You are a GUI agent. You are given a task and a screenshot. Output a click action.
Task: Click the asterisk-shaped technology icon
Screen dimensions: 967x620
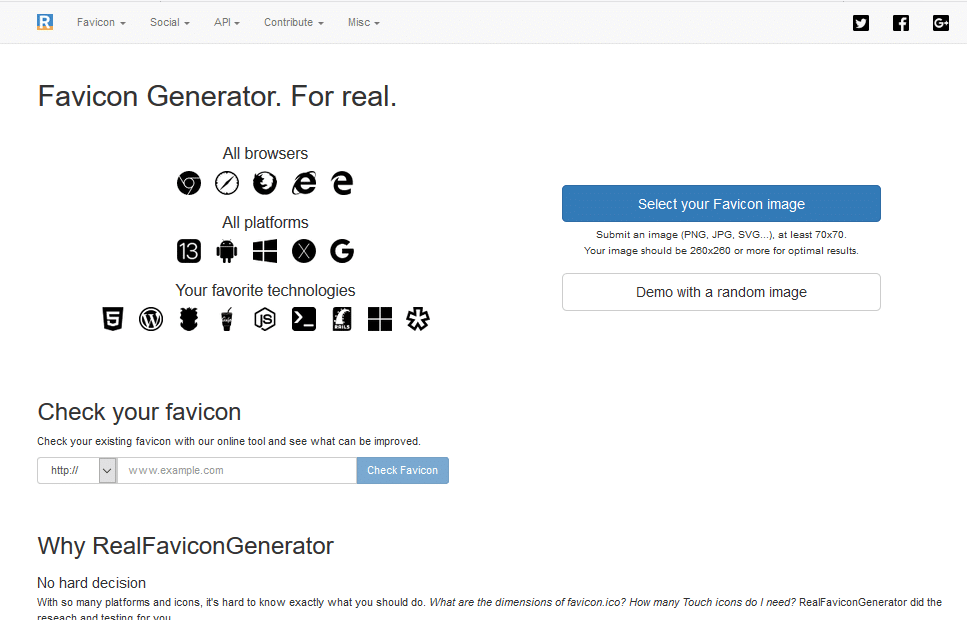click(418, 319)
